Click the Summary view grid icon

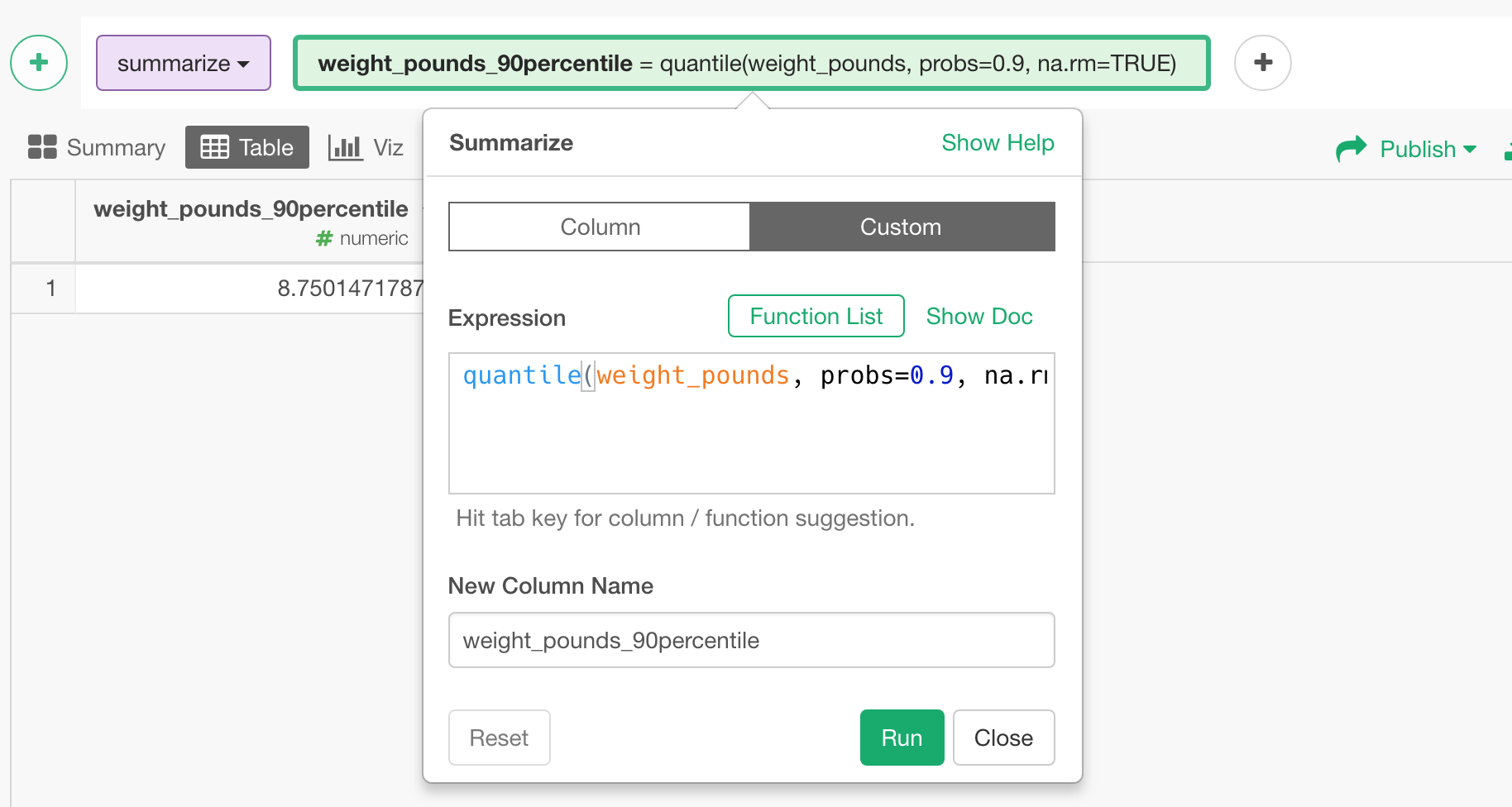42,147
